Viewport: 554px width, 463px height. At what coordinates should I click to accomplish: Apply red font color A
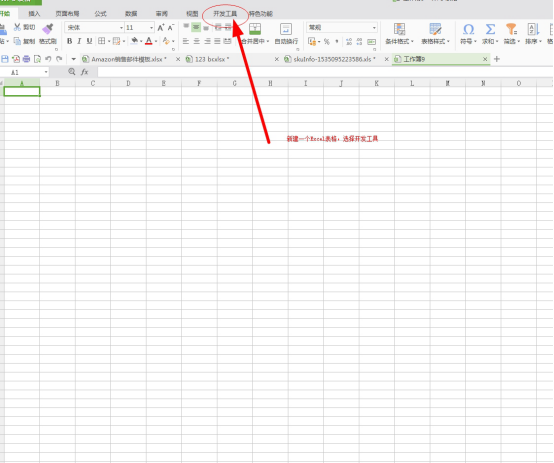pyautogui.click(x=149, y=41)
